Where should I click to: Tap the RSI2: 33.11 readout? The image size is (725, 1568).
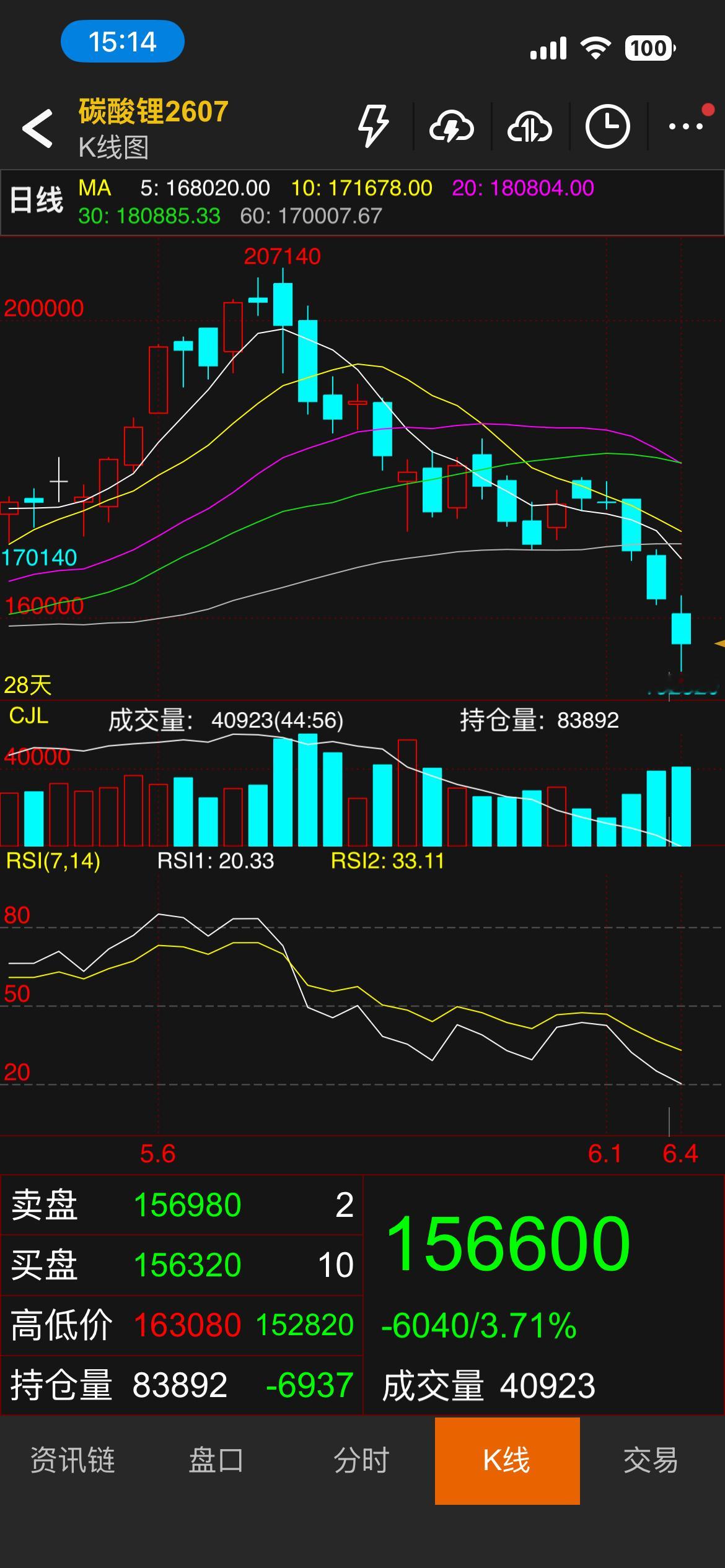point(387,861)
